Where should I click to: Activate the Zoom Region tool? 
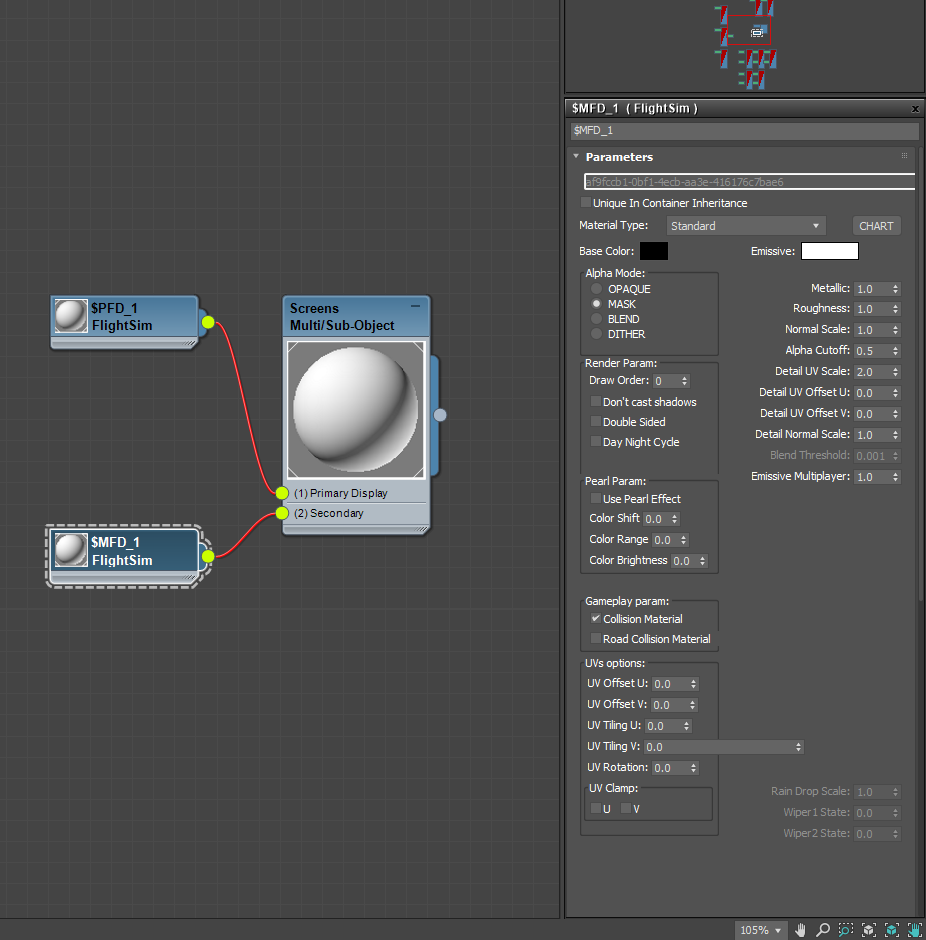[x=846, y=930]
